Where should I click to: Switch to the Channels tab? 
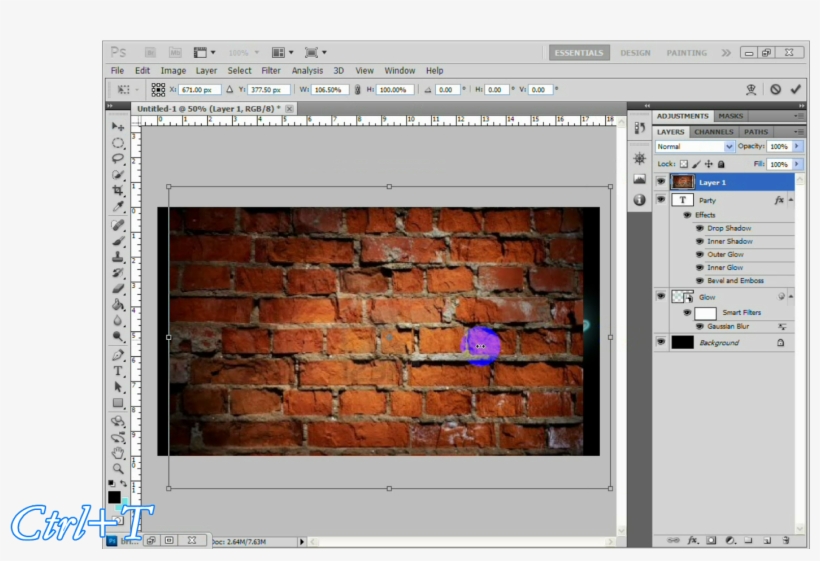pos(713,131)
